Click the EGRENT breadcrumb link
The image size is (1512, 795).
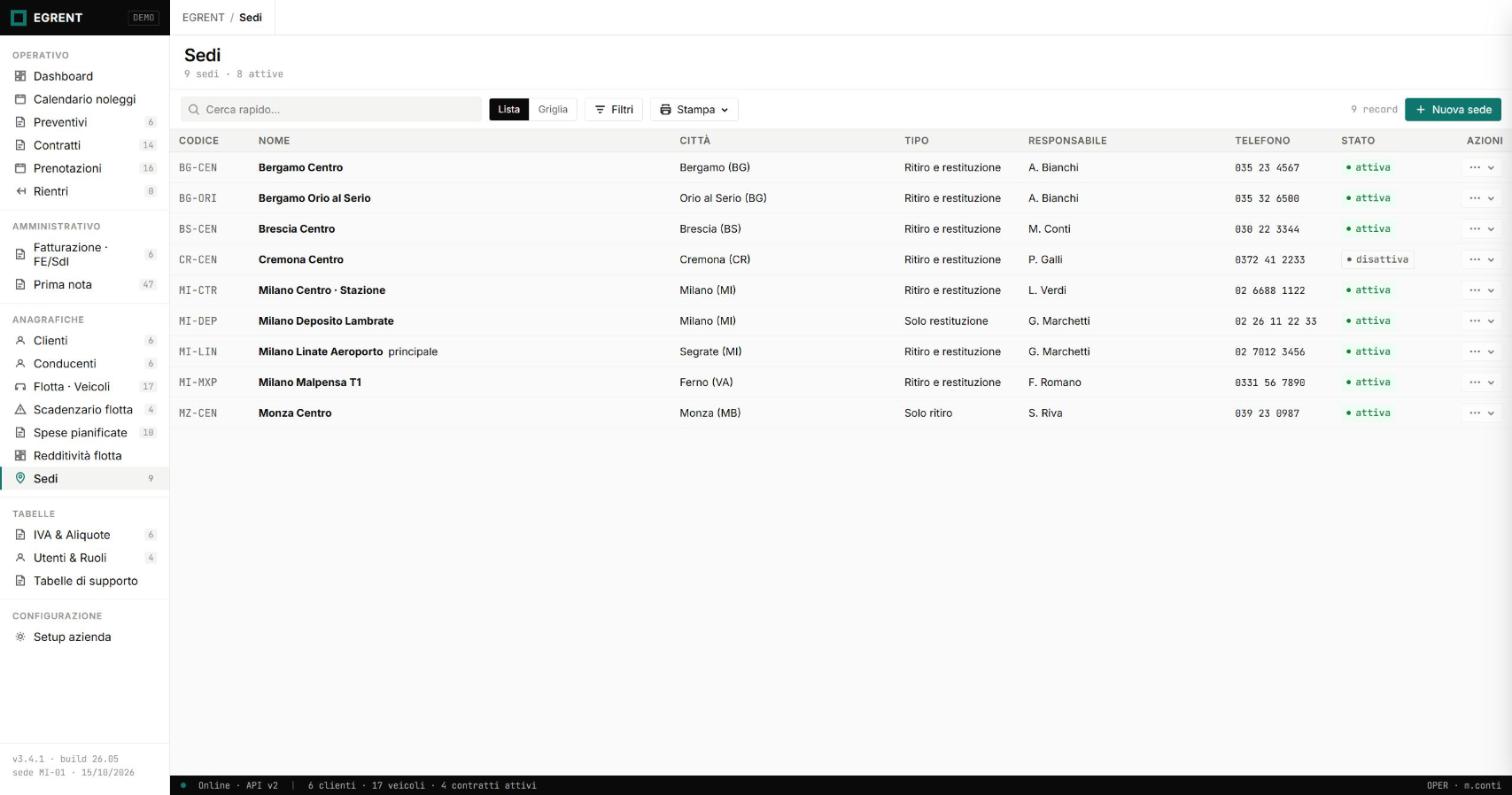[x=203, y=18]
